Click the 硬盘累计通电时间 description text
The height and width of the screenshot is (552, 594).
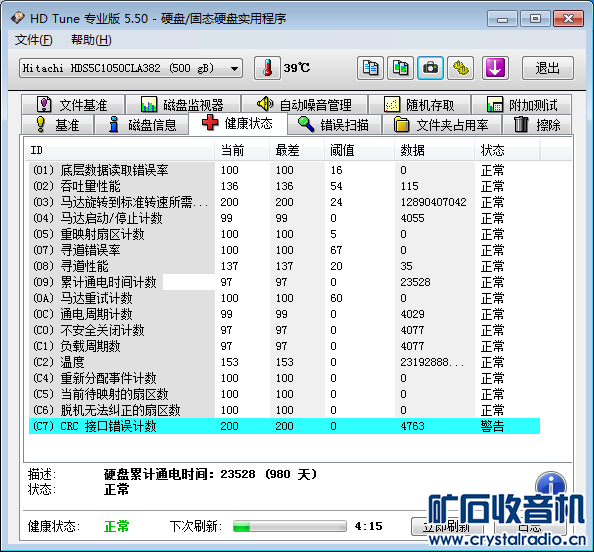[210, 474]
